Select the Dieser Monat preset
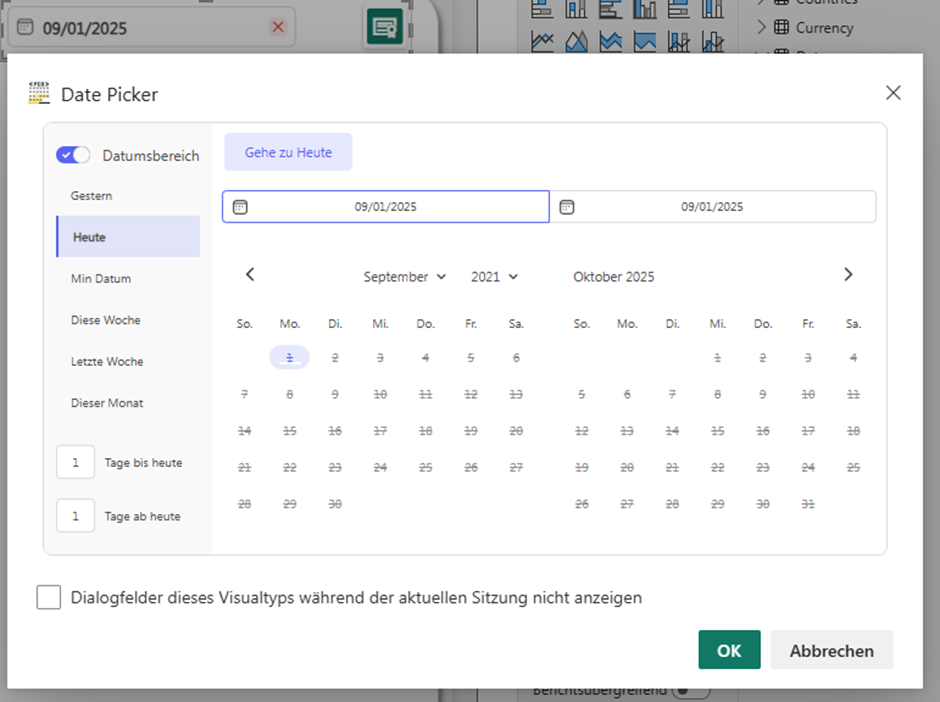The height and width of the screenshot is (702, 940). point(128,403)
